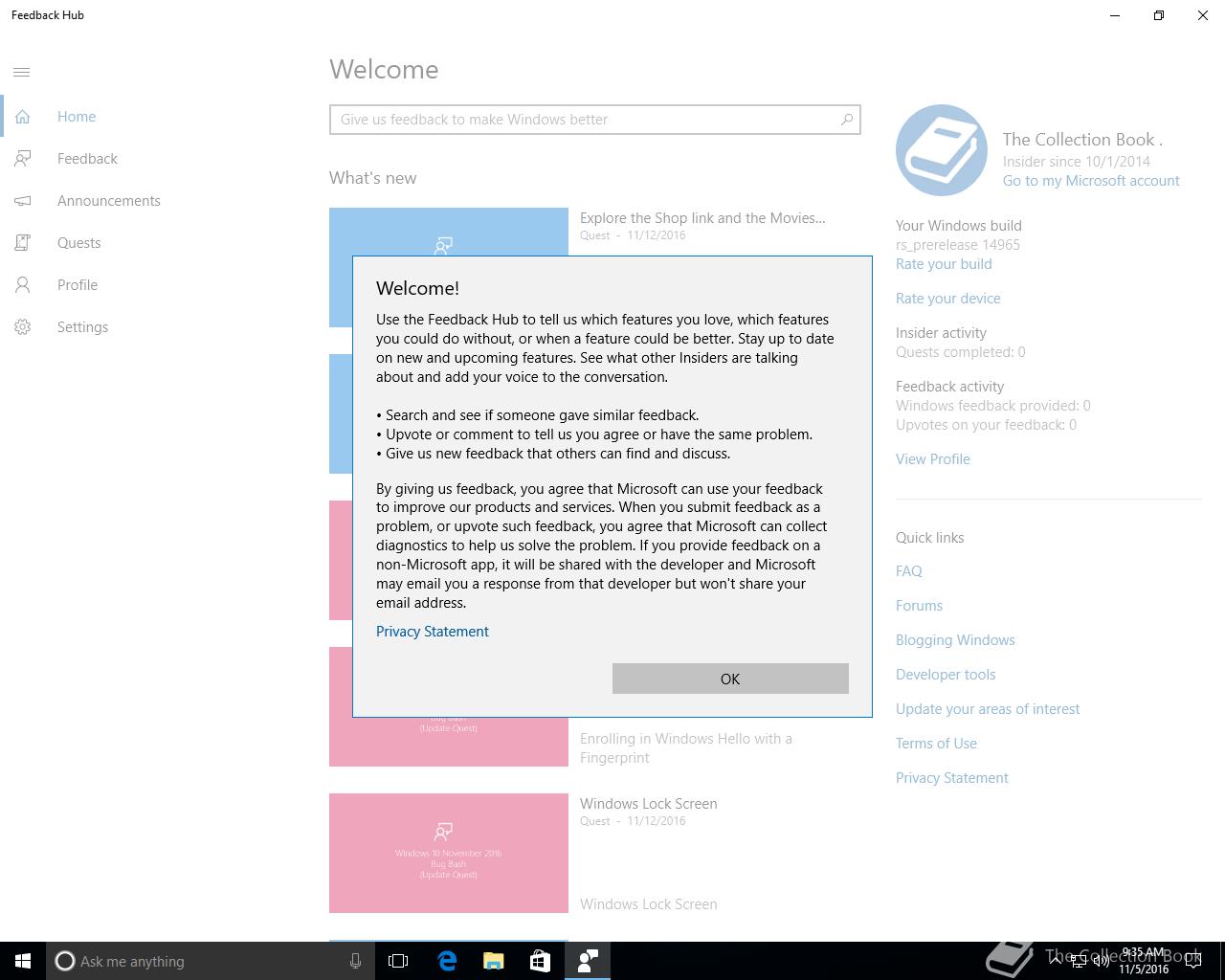Open Blogging Windows quick link
This screenshot has height=980, width=1225.
[955, 640]
